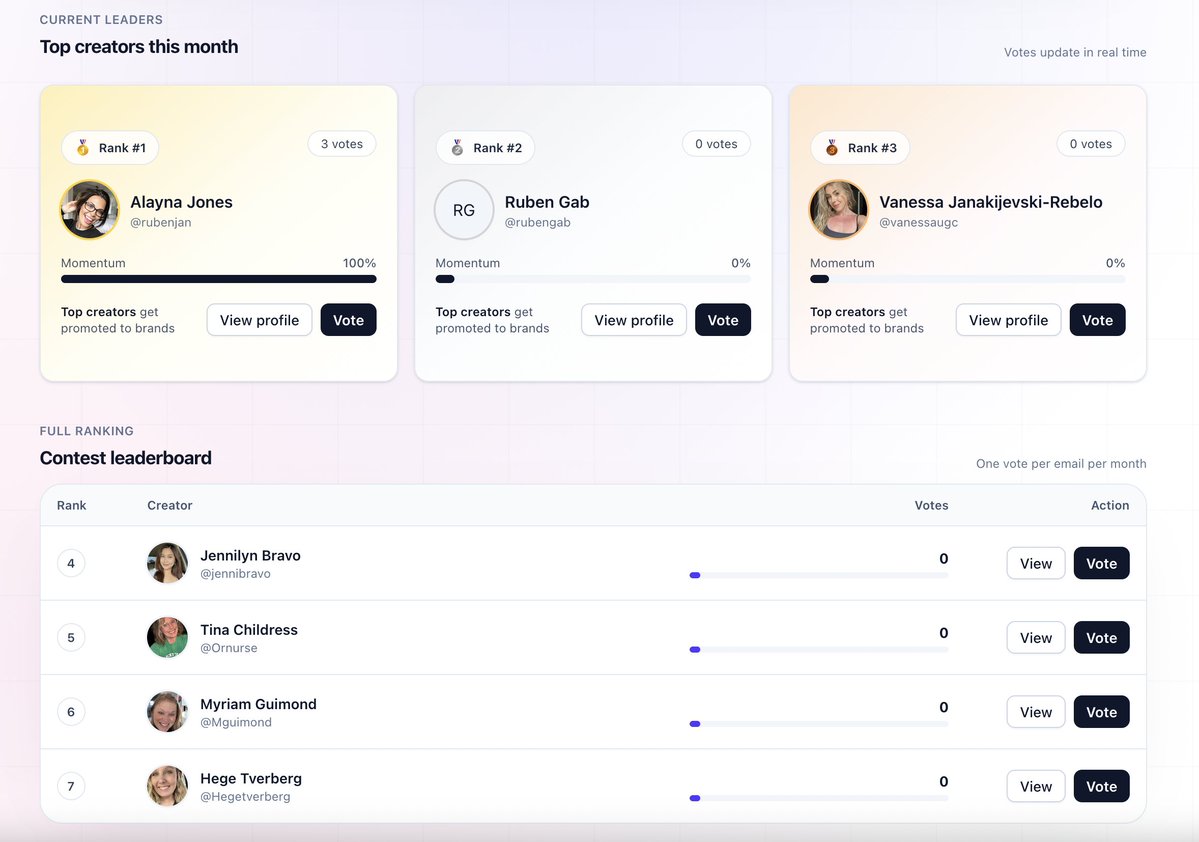Click Vanessa's momentum progress bar
This screenshot has width=1199, height=842.
[967, 279]
